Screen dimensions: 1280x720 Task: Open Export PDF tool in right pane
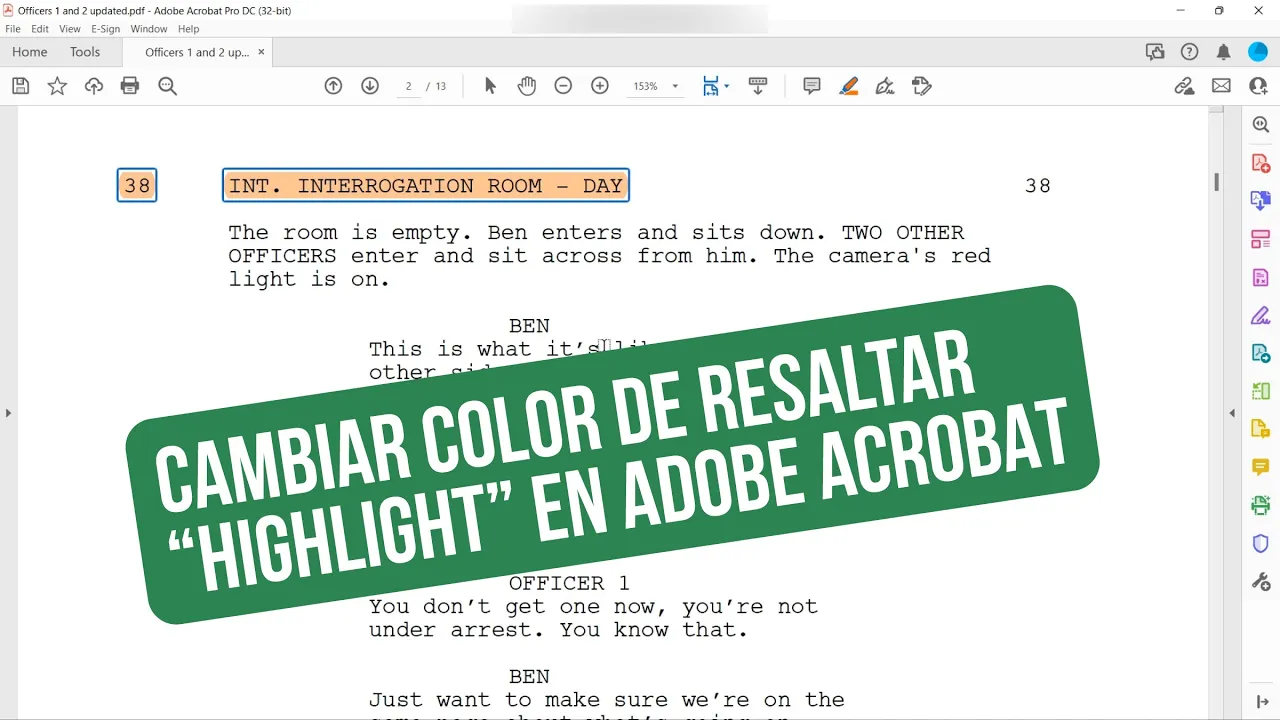tap(1260, 354)
